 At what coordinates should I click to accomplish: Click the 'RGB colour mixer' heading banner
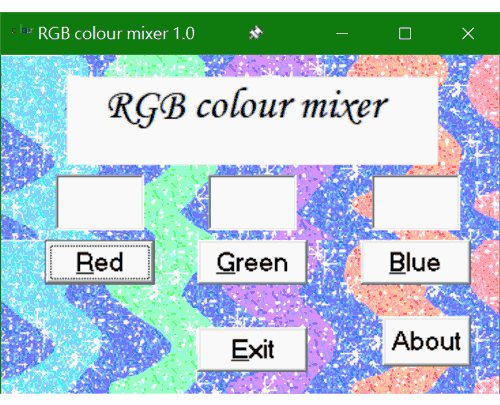pyautogui.click(x=252, y=121)
